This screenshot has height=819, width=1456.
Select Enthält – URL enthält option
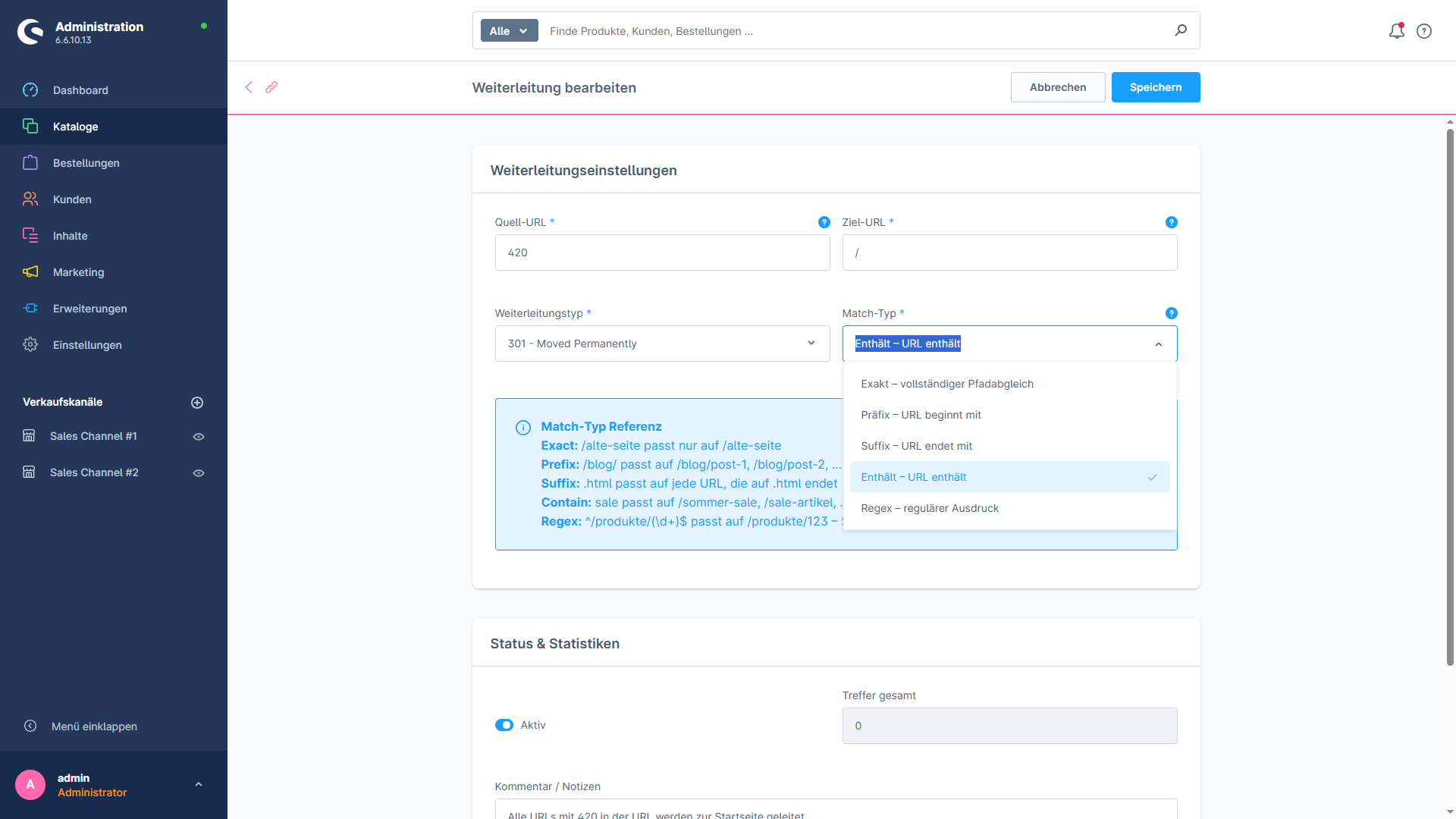(1009, 477)
